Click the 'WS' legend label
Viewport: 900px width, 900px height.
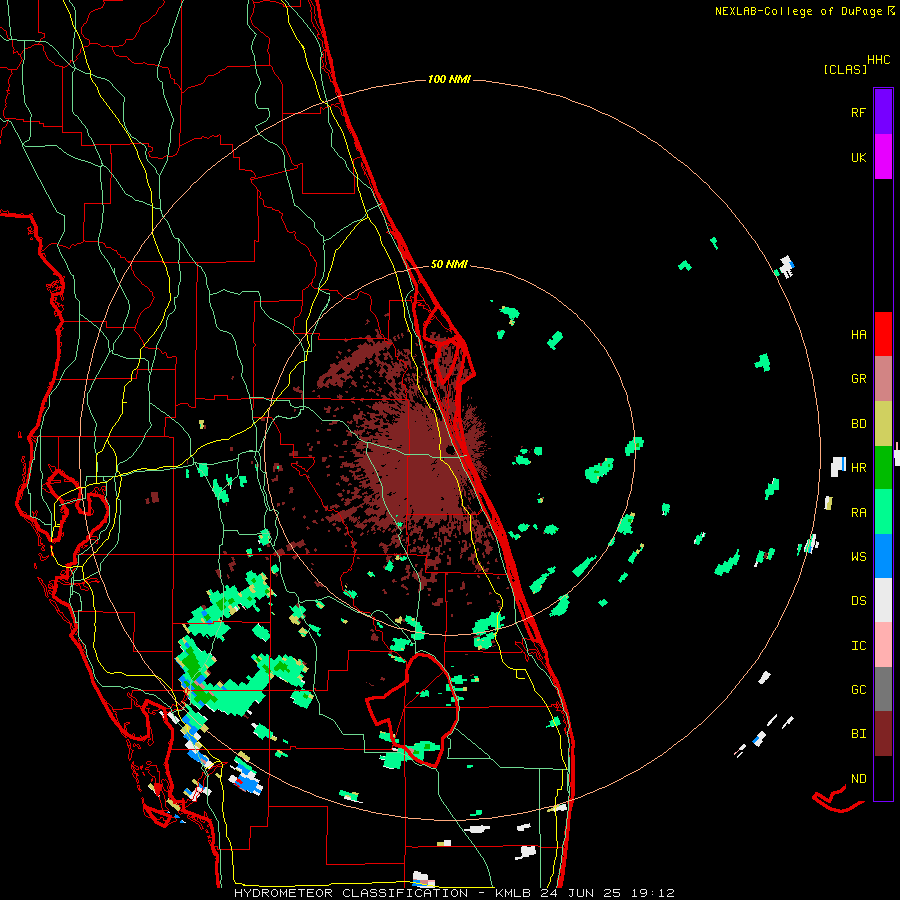(x=858, y=556)
